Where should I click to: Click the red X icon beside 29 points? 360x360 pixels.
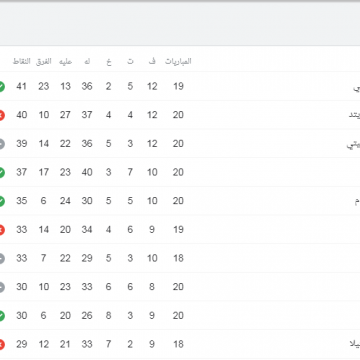(x=1, y=345)
